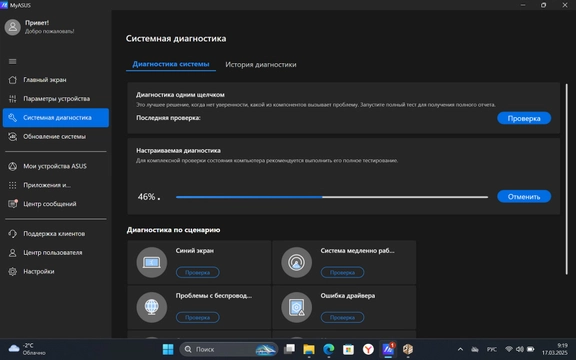Click the Проблемы с беспровод... globe icon
This screenshot has width=576, height=360.
(x=152, y=307)
